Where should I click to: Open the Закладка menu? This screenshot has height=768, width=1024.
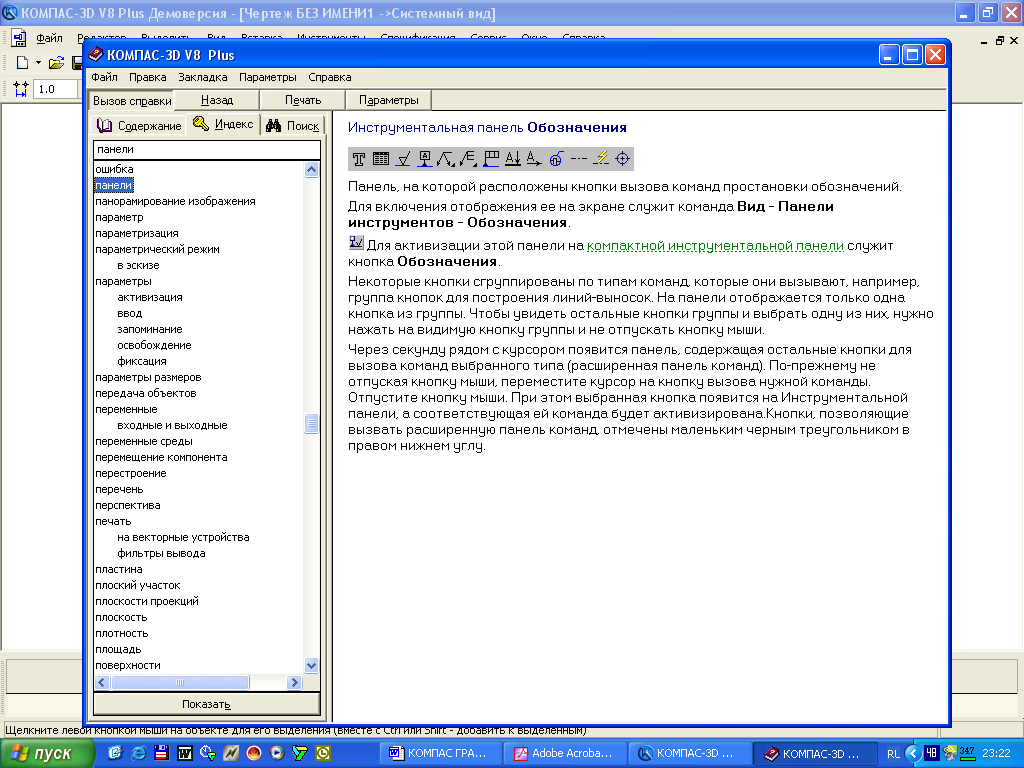click(202, 77)
